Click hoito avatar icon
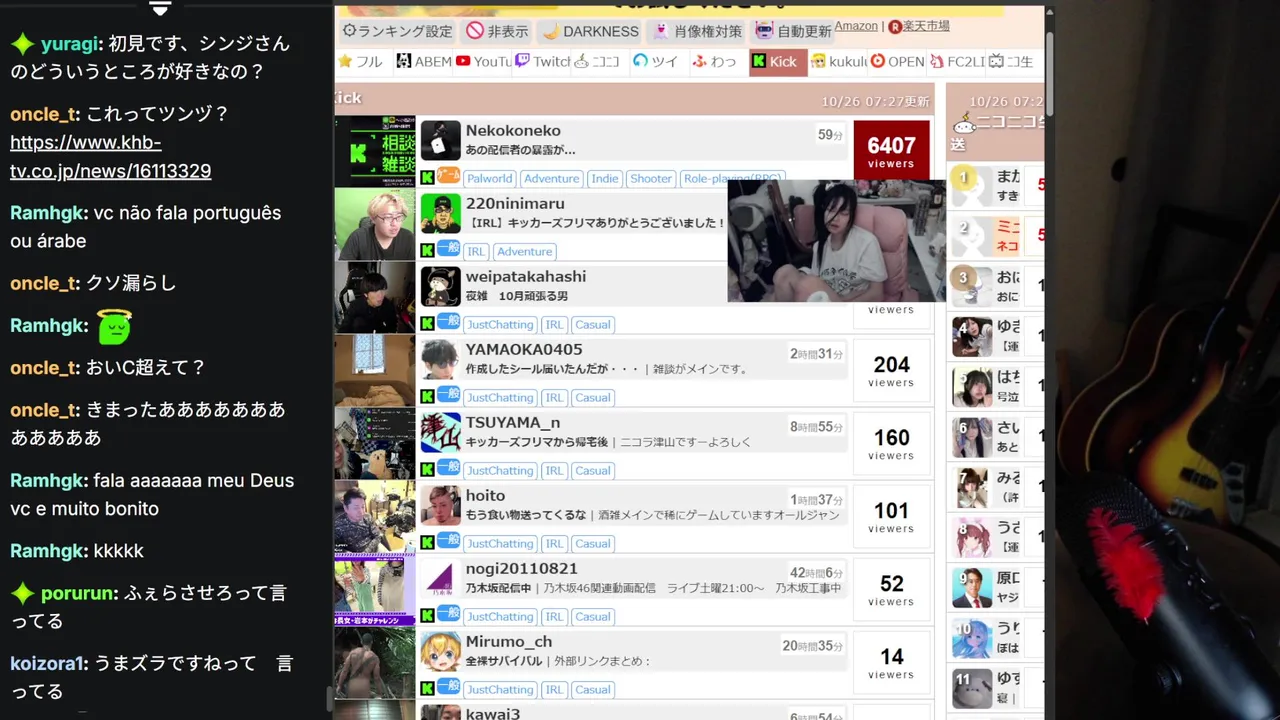 click(x=440, y=506)
